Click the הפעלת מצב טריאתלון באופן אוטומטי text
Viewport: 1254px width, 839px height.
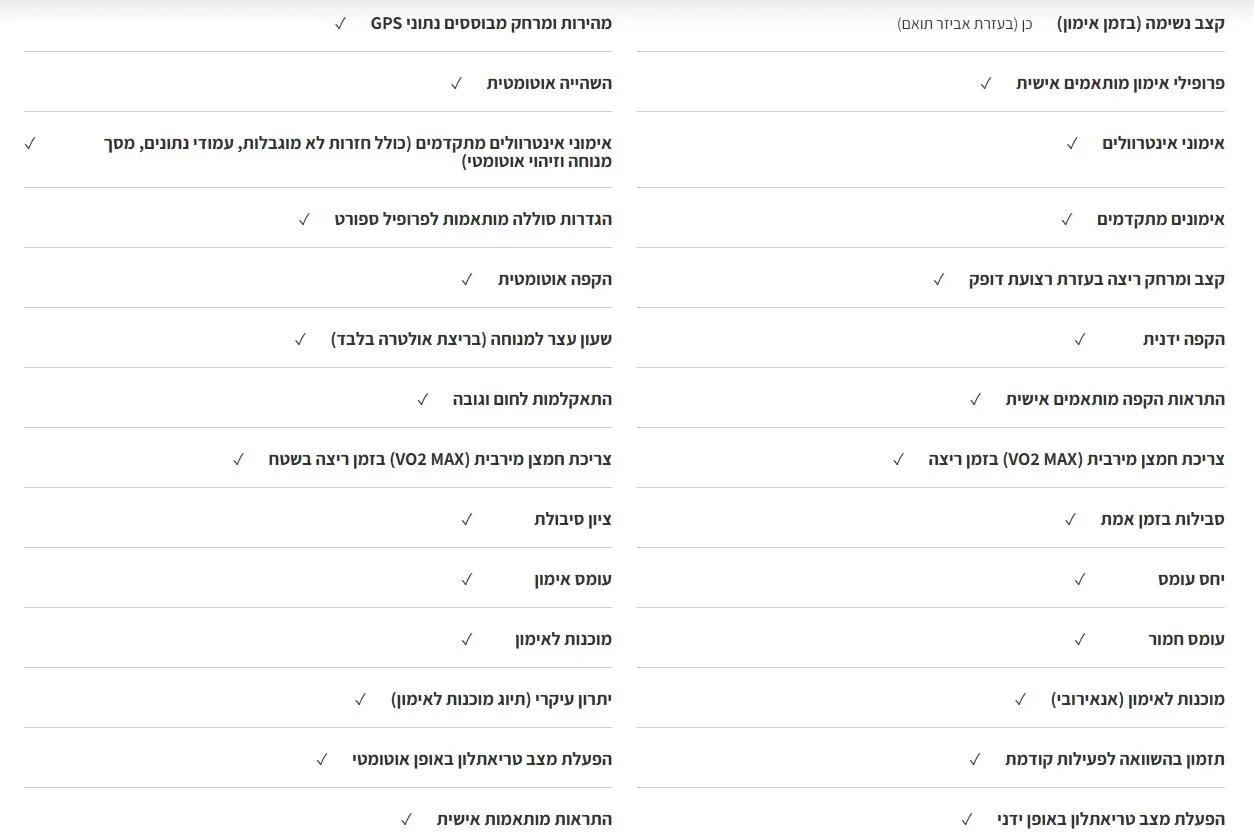pyautogui.click(x=481, y=759)
